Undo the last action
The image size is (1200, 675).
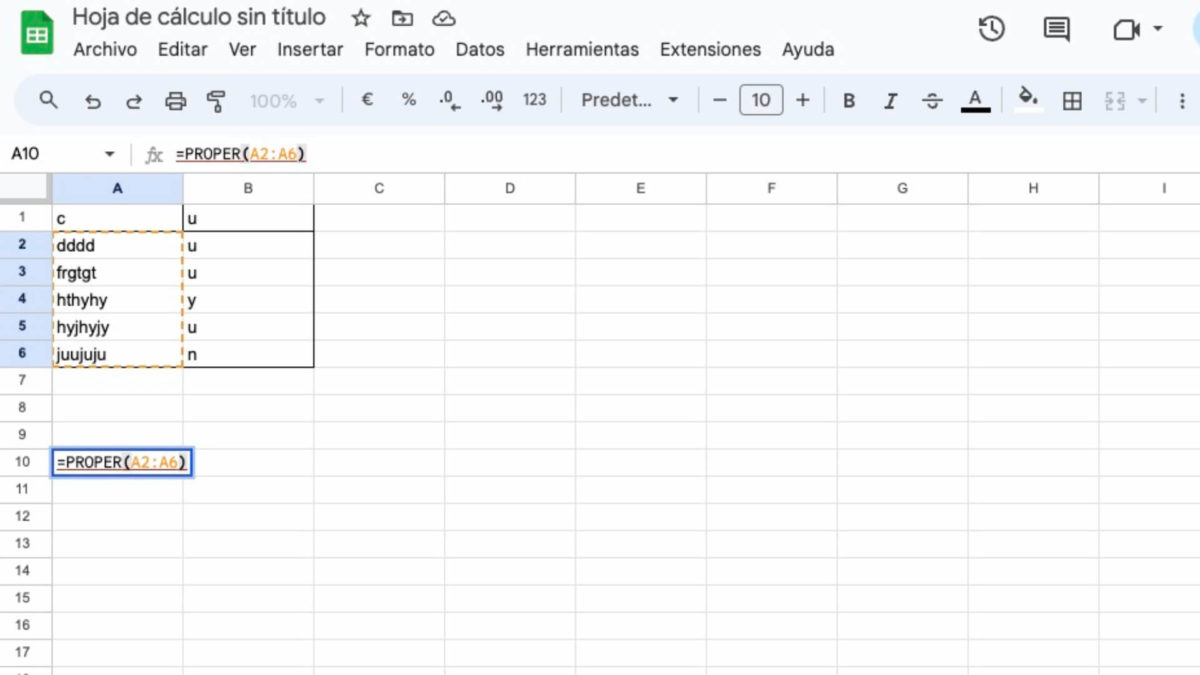(x=93, y=101)
